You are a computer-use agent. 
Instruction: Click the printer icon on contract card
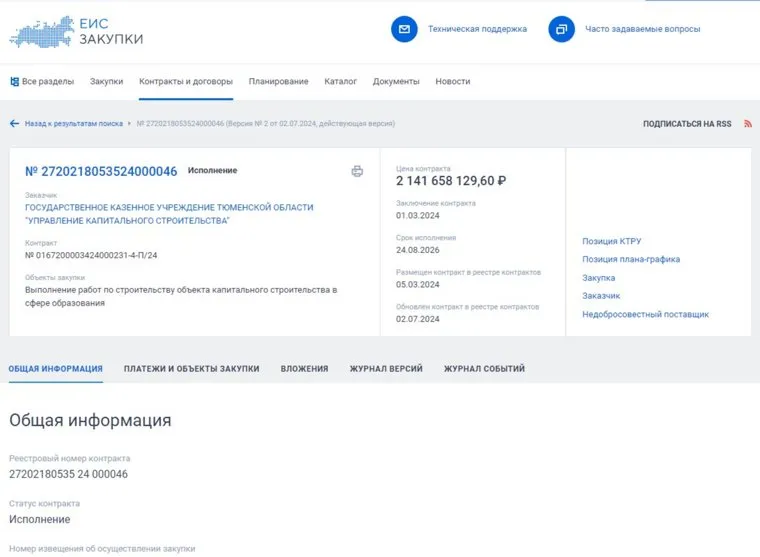[x=357, y=171]
